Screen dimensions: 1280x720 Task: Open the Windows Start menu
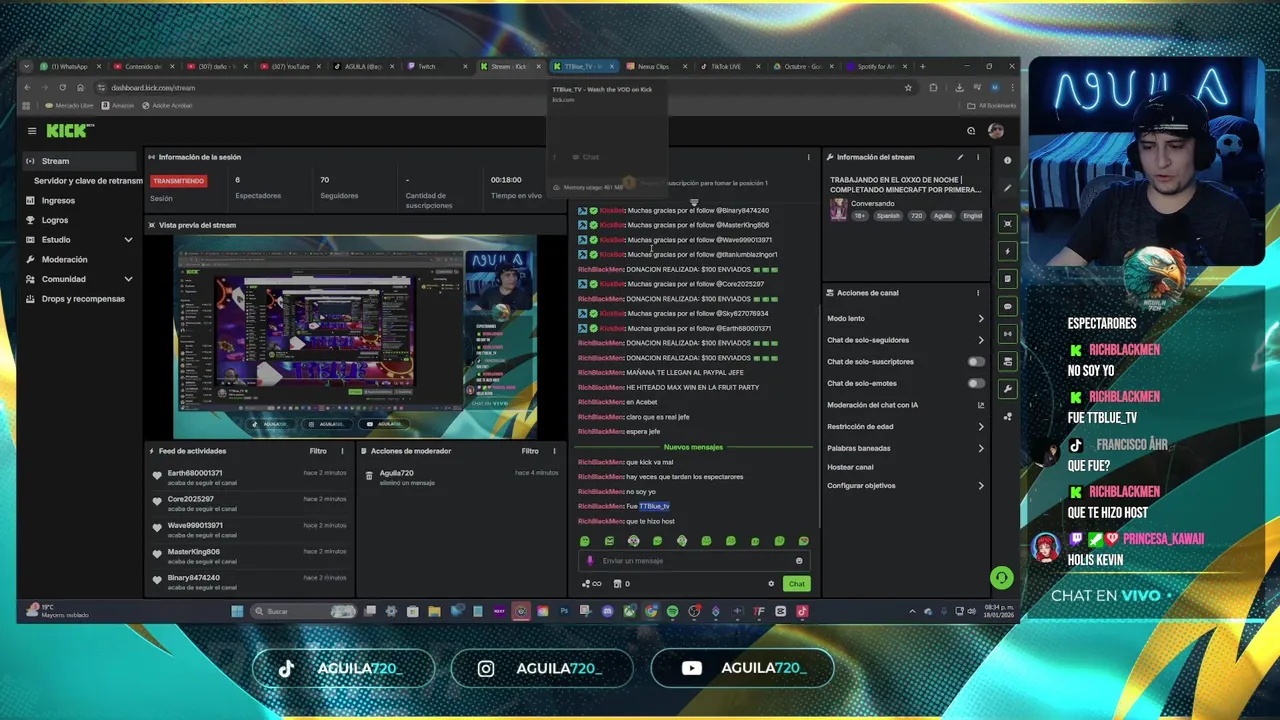click(x=237, y=611)
